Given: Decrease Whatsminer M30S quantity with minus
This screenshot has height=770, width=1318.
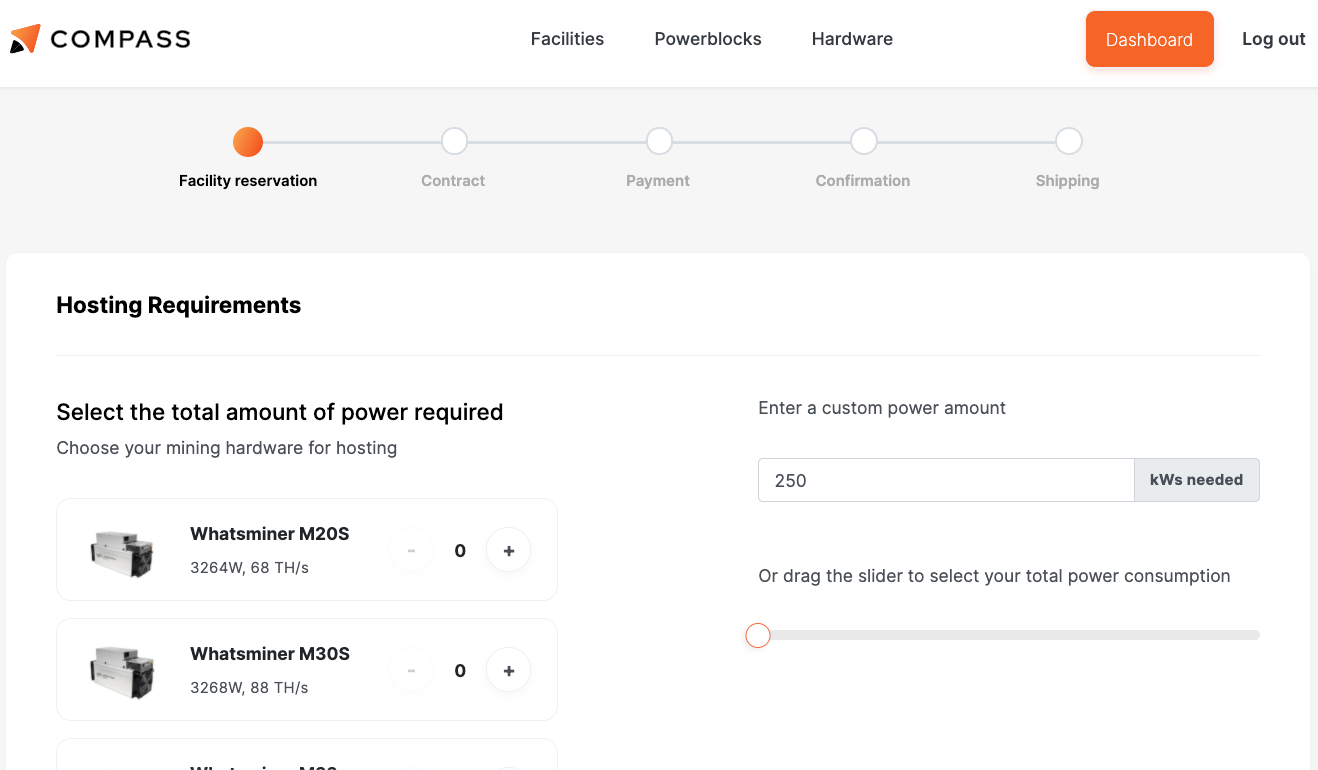Looking at the screenshot, I should (411, 670).
